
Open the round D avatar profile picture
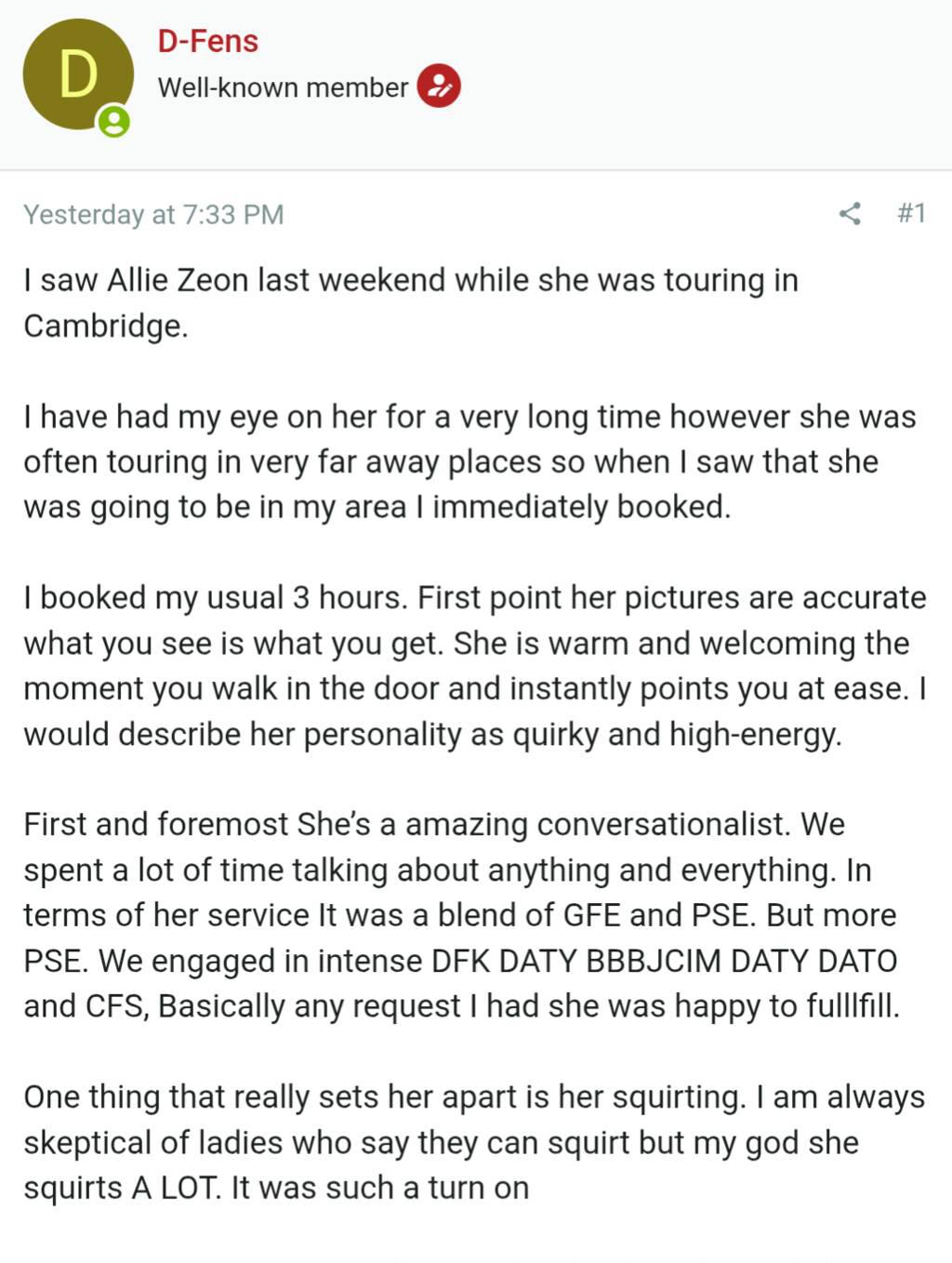(x=77, y=74)
